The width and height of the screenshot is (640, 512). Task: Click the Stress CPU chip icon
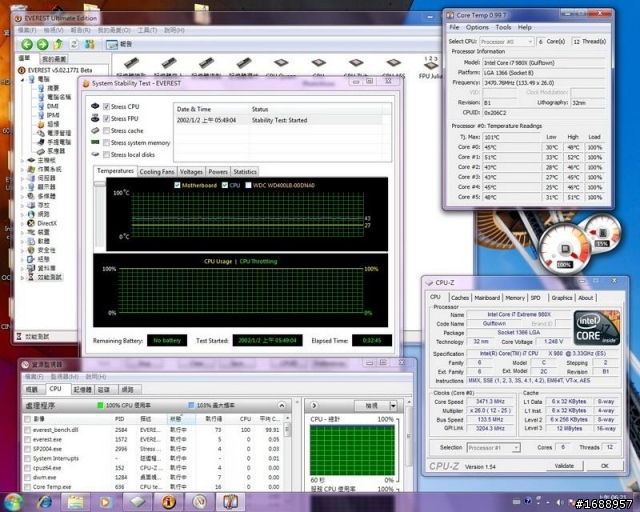[x=95, y=106]
